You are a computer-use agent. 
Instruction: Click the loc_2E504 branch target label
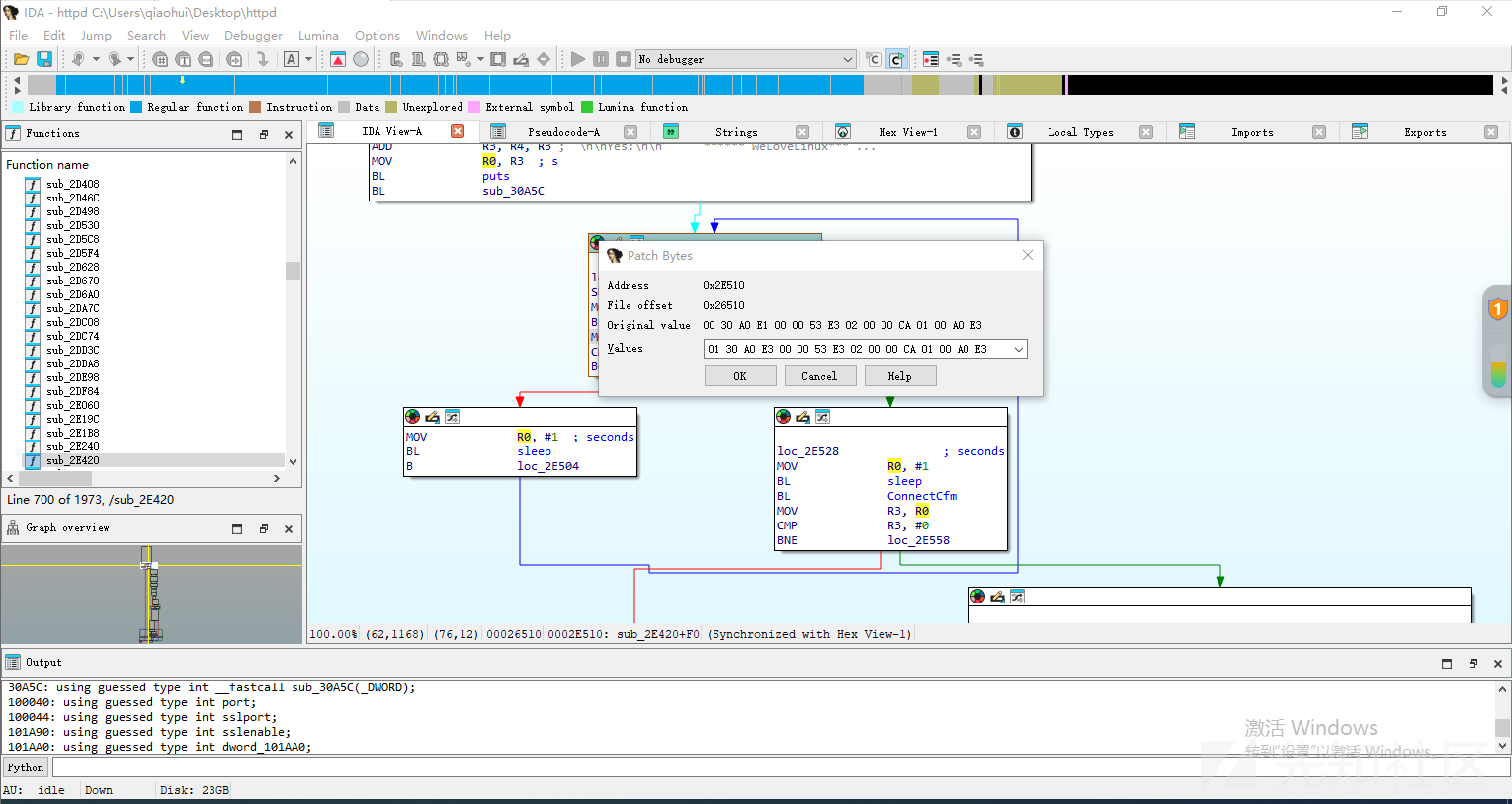coord(548,466)
